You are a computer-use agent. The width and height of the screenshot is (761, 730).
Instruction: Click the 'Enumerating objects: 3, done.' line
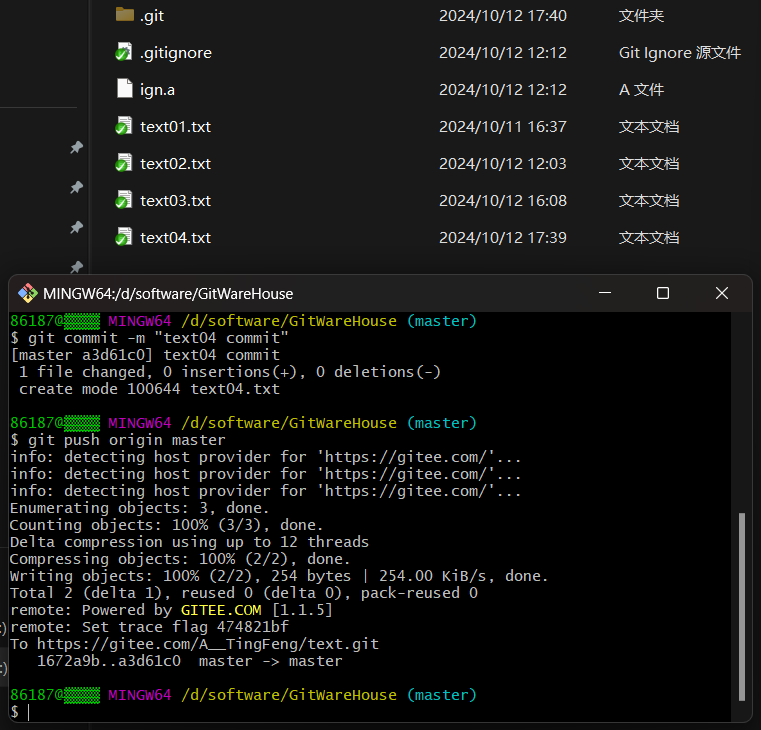click(x=139, y=508)
